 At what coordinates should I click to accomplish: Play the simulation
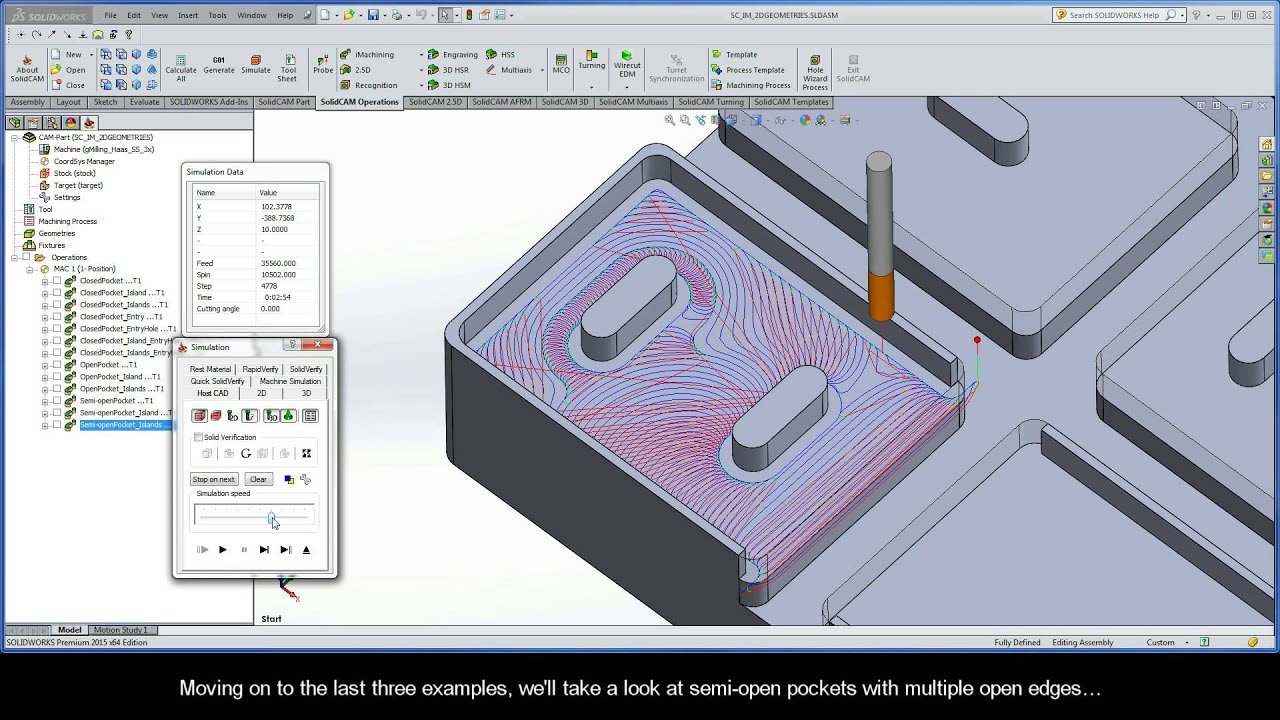[x=223, y=549]
